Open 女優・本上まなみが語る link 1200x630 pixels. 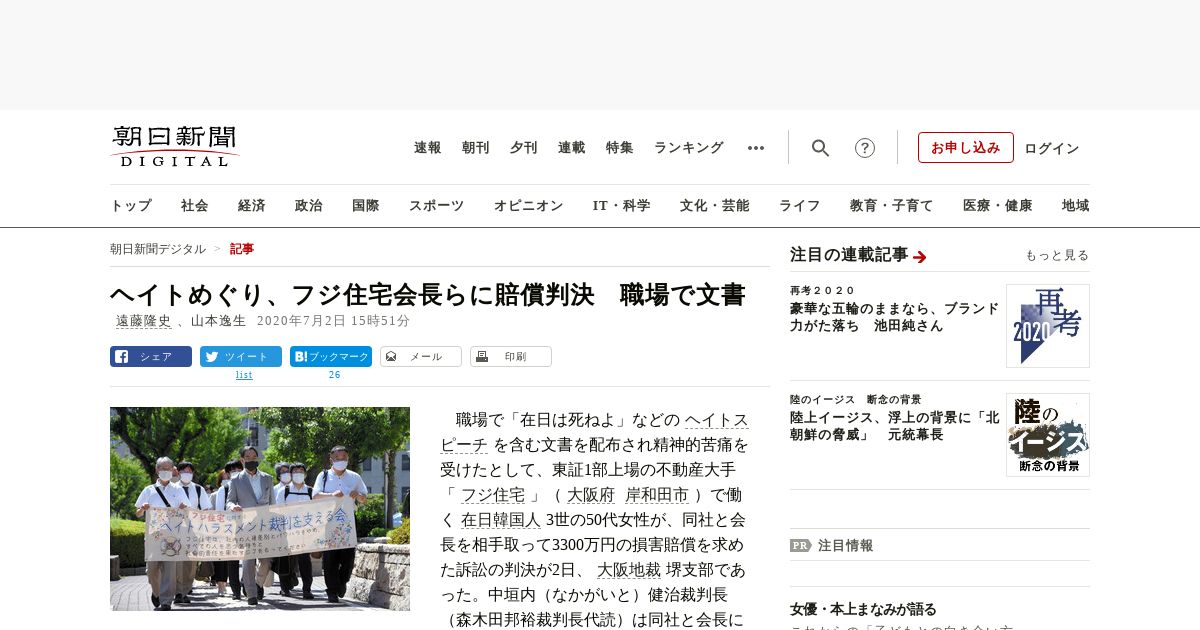[863, 609]
